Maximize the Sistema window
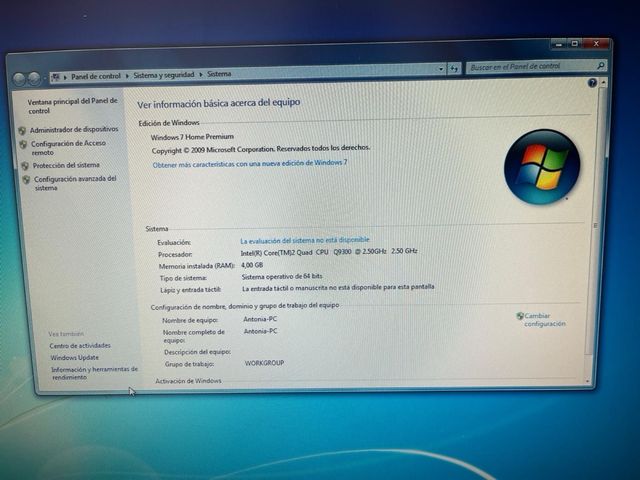 pyautogui.click(x=575, y=44)
